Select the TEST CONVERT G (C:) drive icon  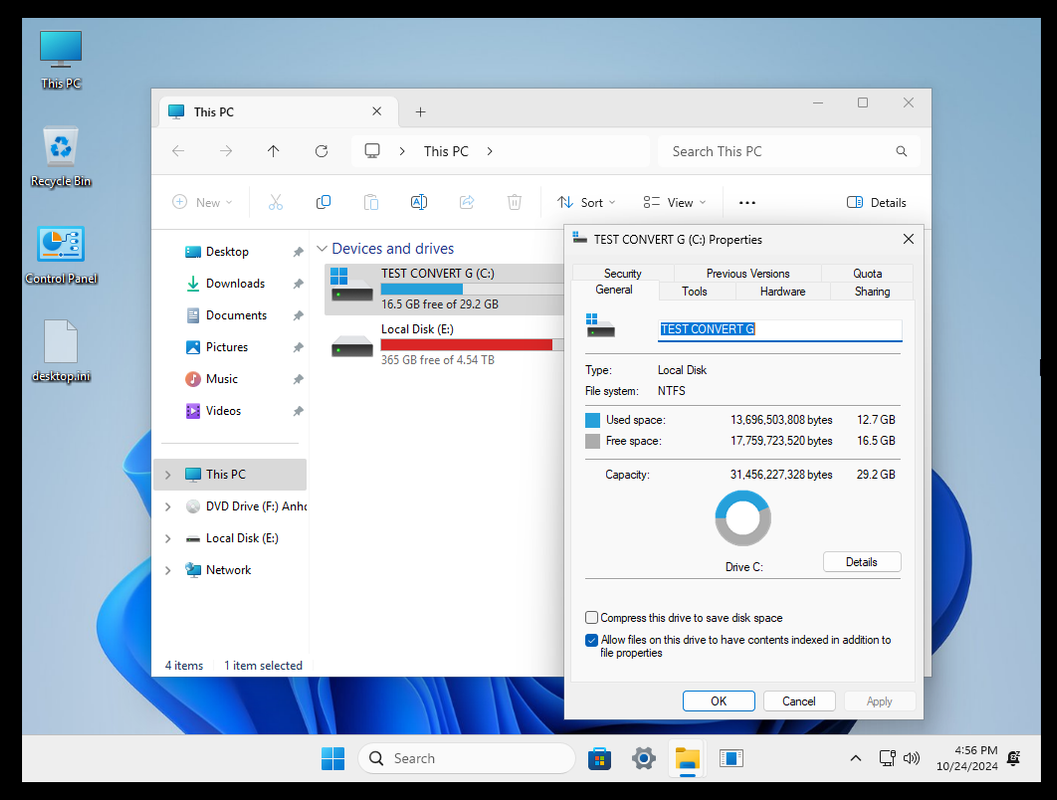(351, 286)
